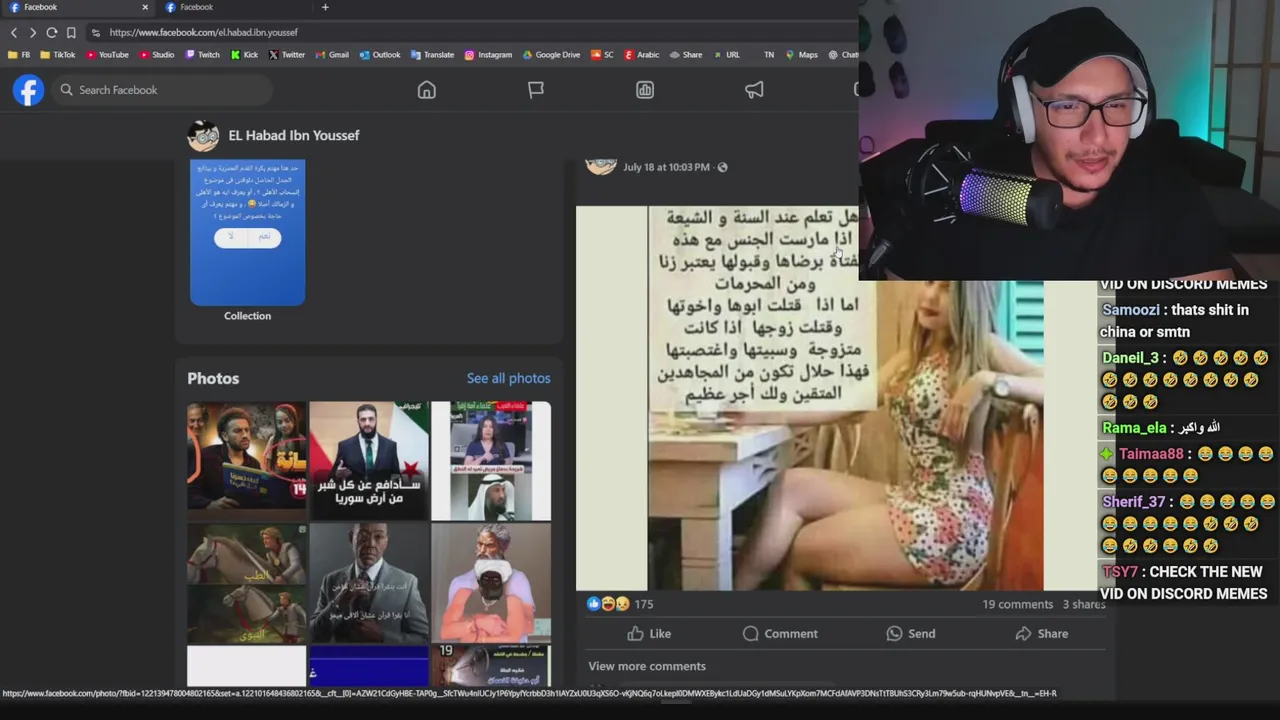Screen dimensions: 1280x720
Task: Open photo of news woman and sheikh
Action: click(491, 460)
